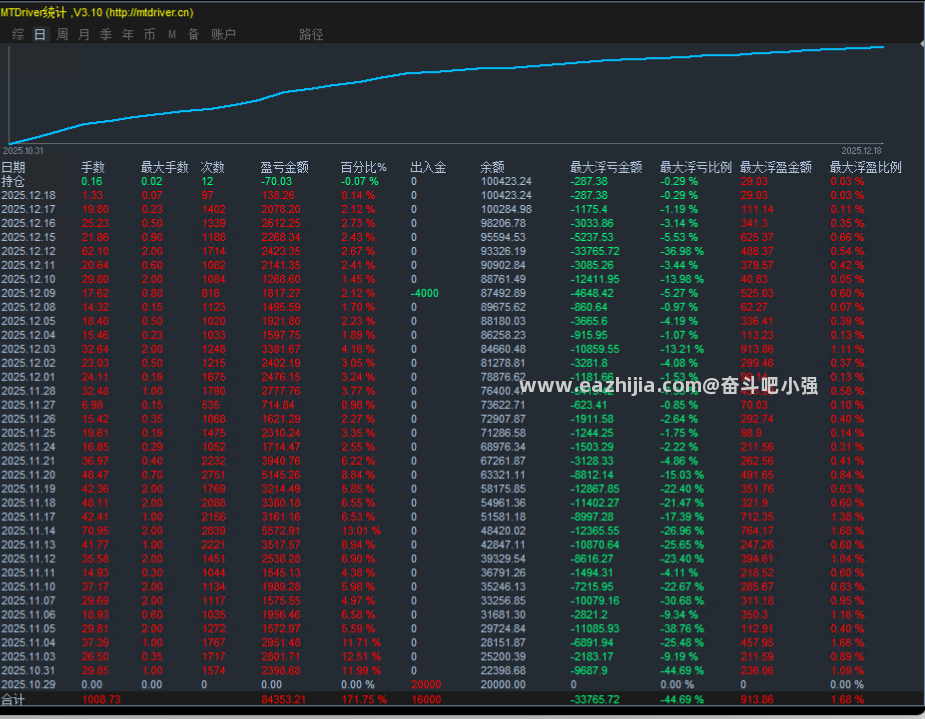Click the 余额 column header
This screenshot has height=719, width=925.
[x=492, y=168]
